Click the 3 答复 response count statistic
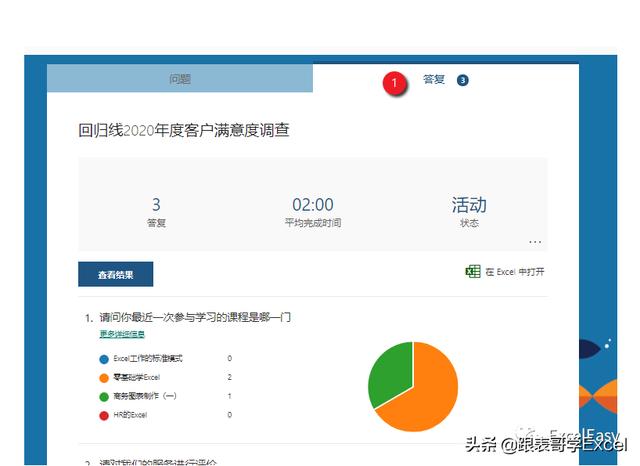The image size is (640, 466). pyautogui.click(x=156, y=205)
